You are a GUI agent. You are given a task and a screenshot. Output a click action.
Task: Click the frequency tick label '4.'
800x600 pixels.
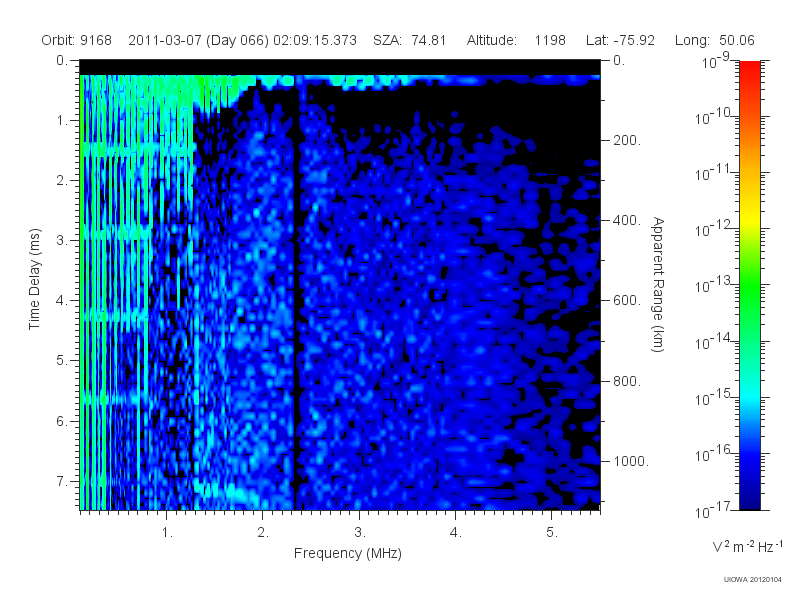456,533
